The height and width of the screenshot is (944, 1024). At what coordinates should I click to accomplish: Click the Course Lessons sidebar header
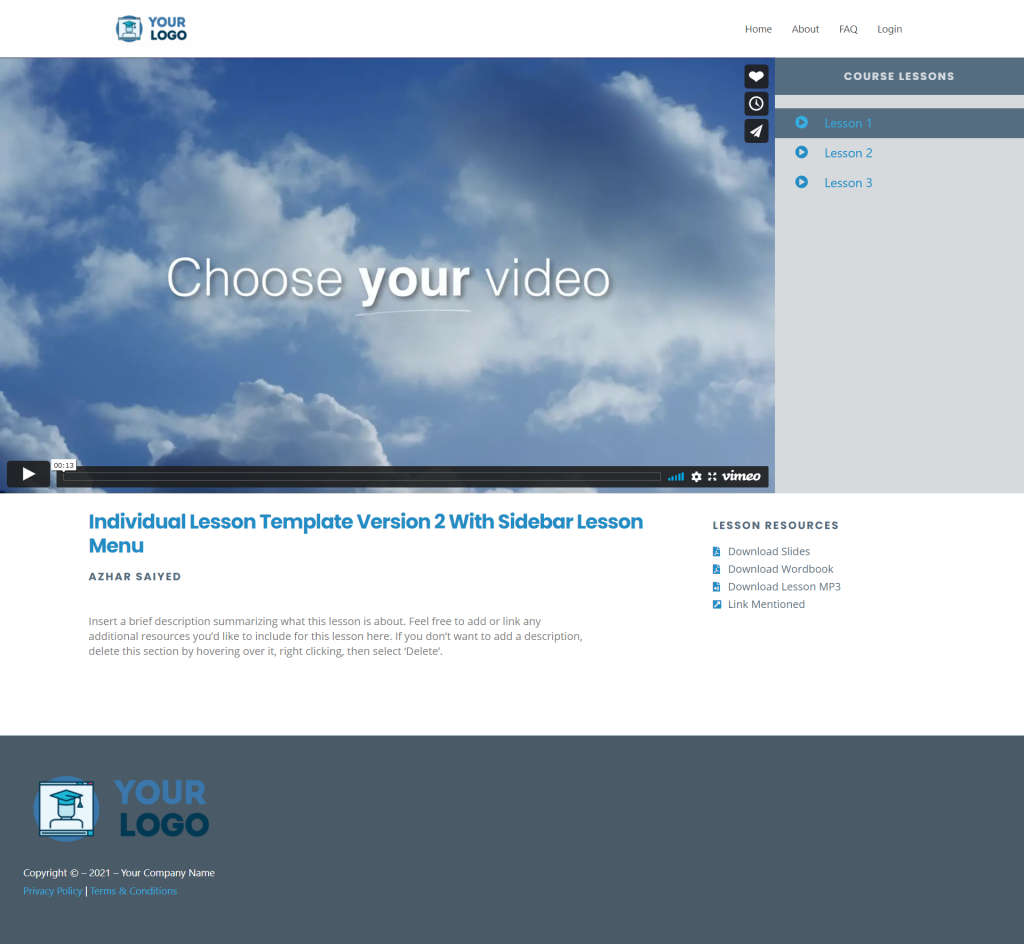899,76
